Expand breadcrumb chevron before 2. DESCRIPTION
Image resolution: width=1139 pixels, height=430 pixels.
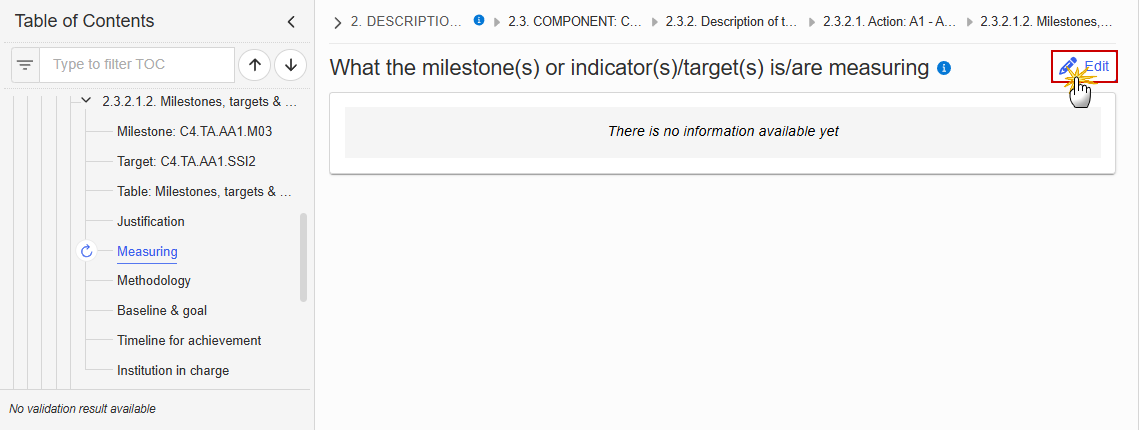tap(338, 23)
